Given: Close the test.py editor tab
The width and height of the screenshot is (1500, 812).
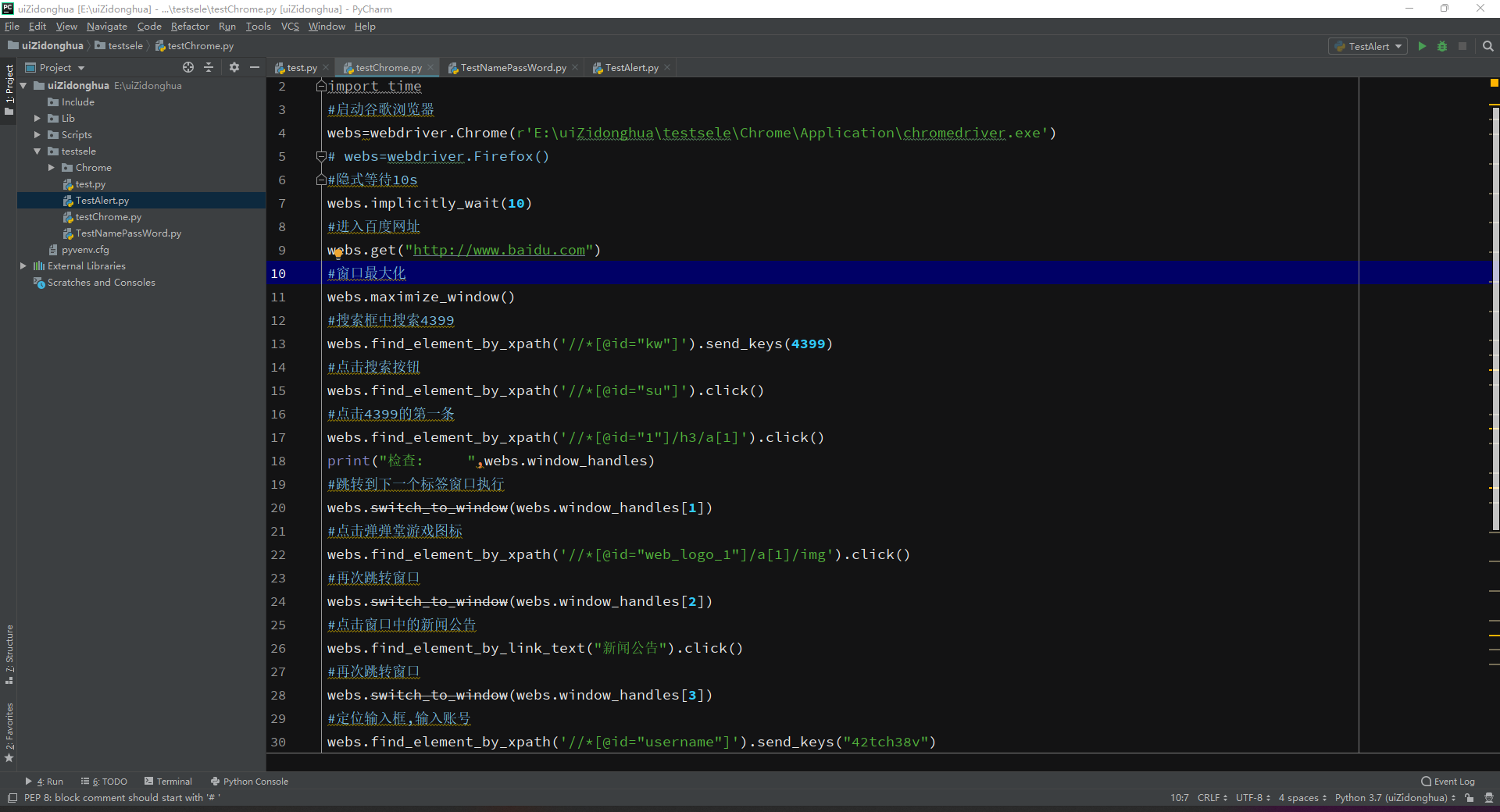Looking at the screenshot, I should (x=326, y=67).
